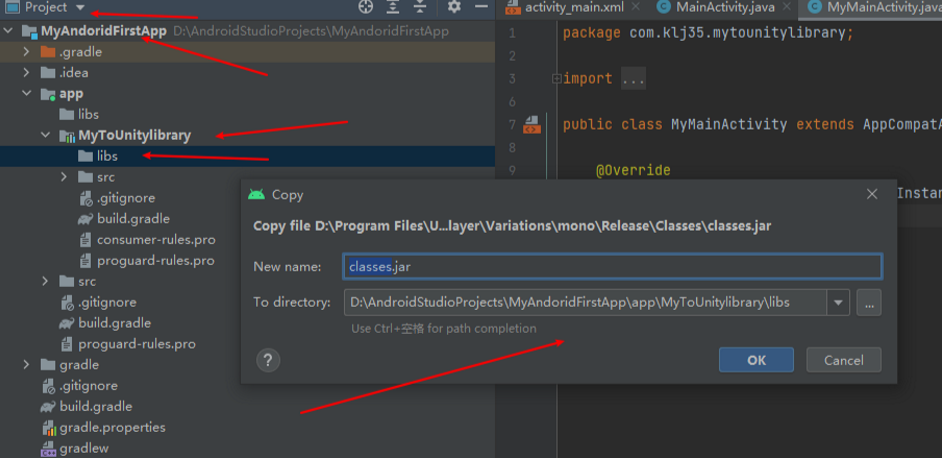
Task: Select the app module icon
Action: tap(48, 94)
